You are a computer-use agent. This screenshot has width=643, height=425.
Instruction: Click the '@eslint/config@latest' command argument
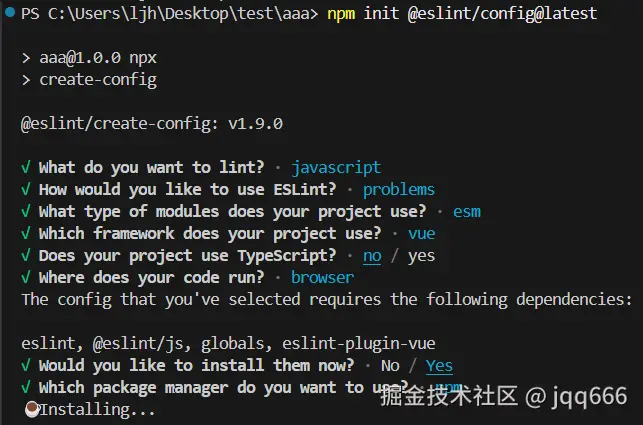coord(502,13)
